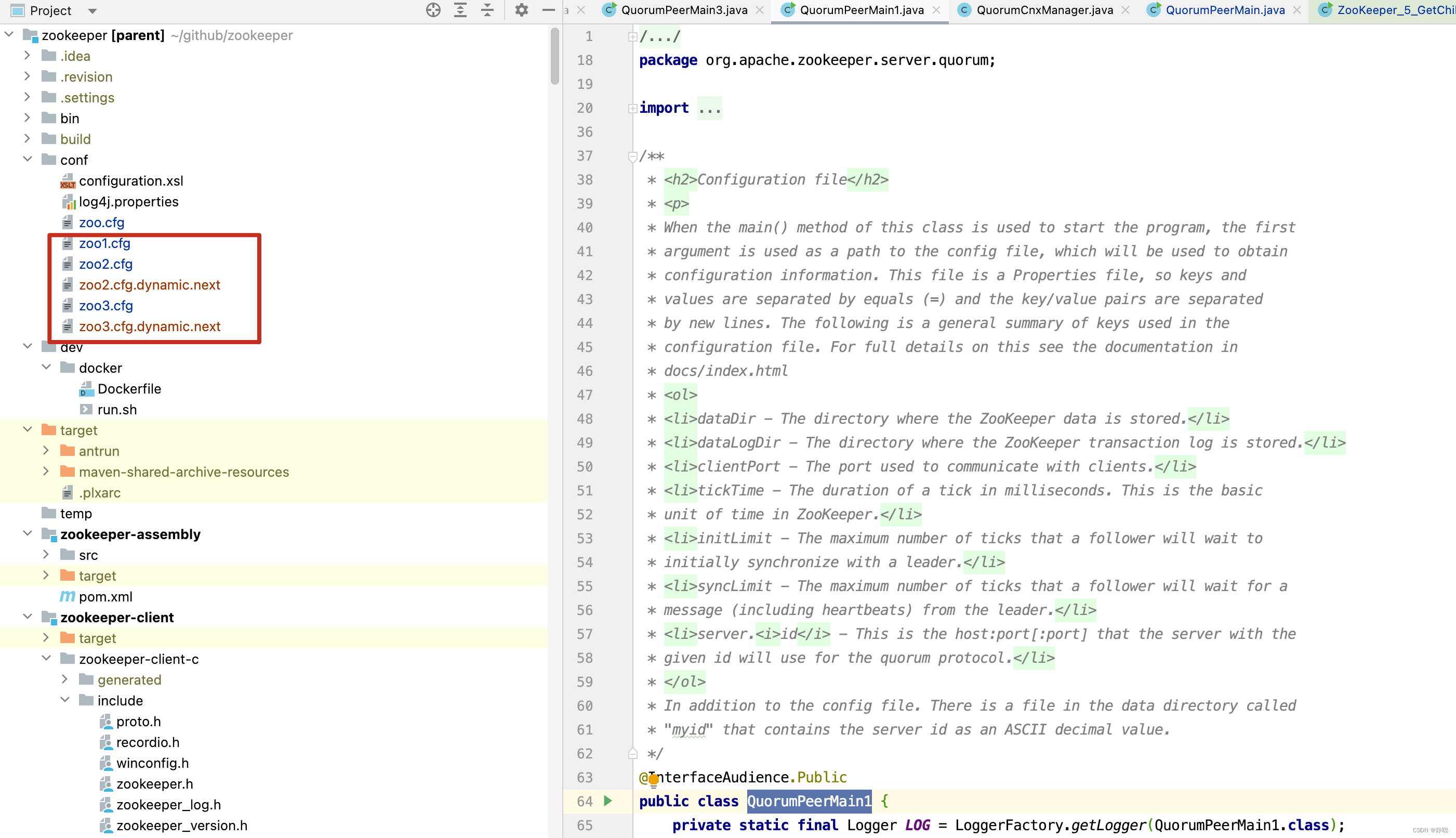Expand the .idea folder

pyautogui.click(x=27, y=55)
